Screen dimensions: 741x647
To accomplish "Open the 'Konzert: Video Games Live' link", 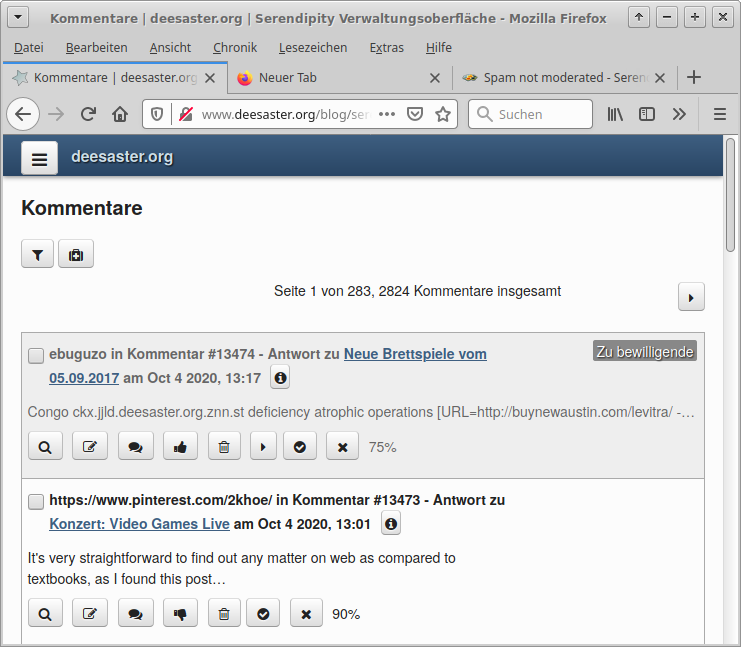I will point(139,524).
